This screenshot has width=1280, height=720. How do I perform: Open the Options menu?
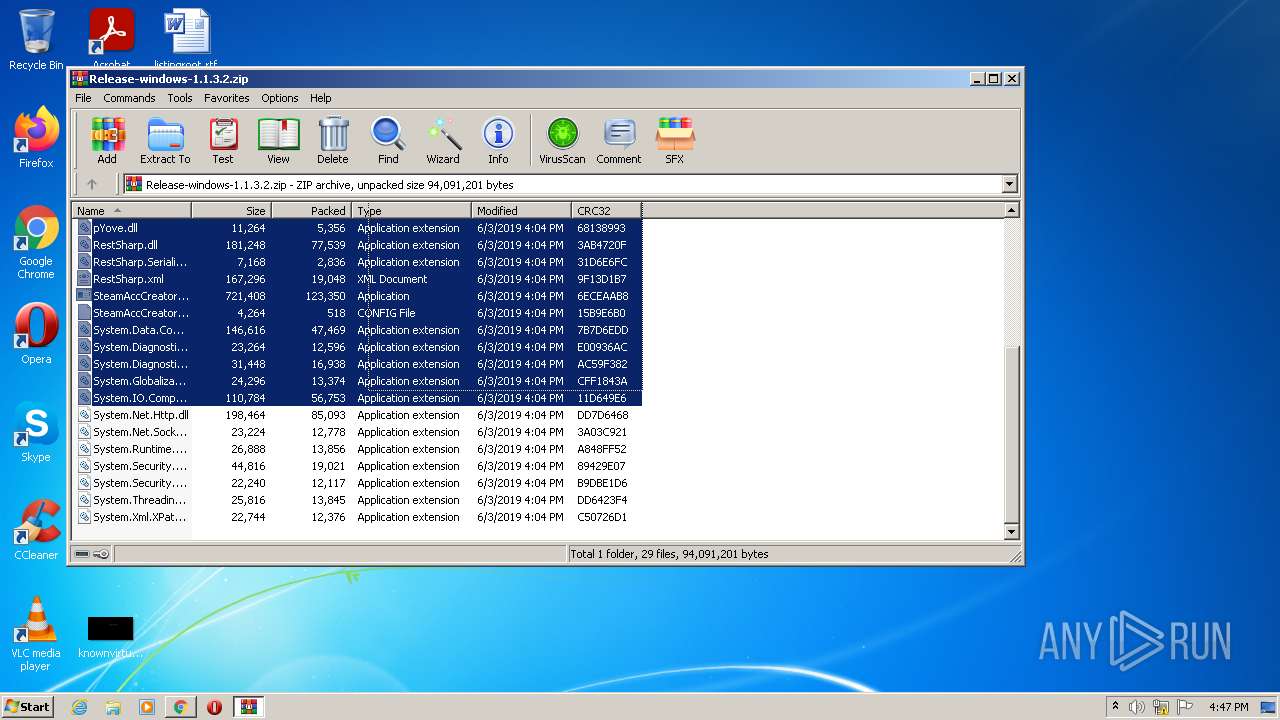pos(280,98)
